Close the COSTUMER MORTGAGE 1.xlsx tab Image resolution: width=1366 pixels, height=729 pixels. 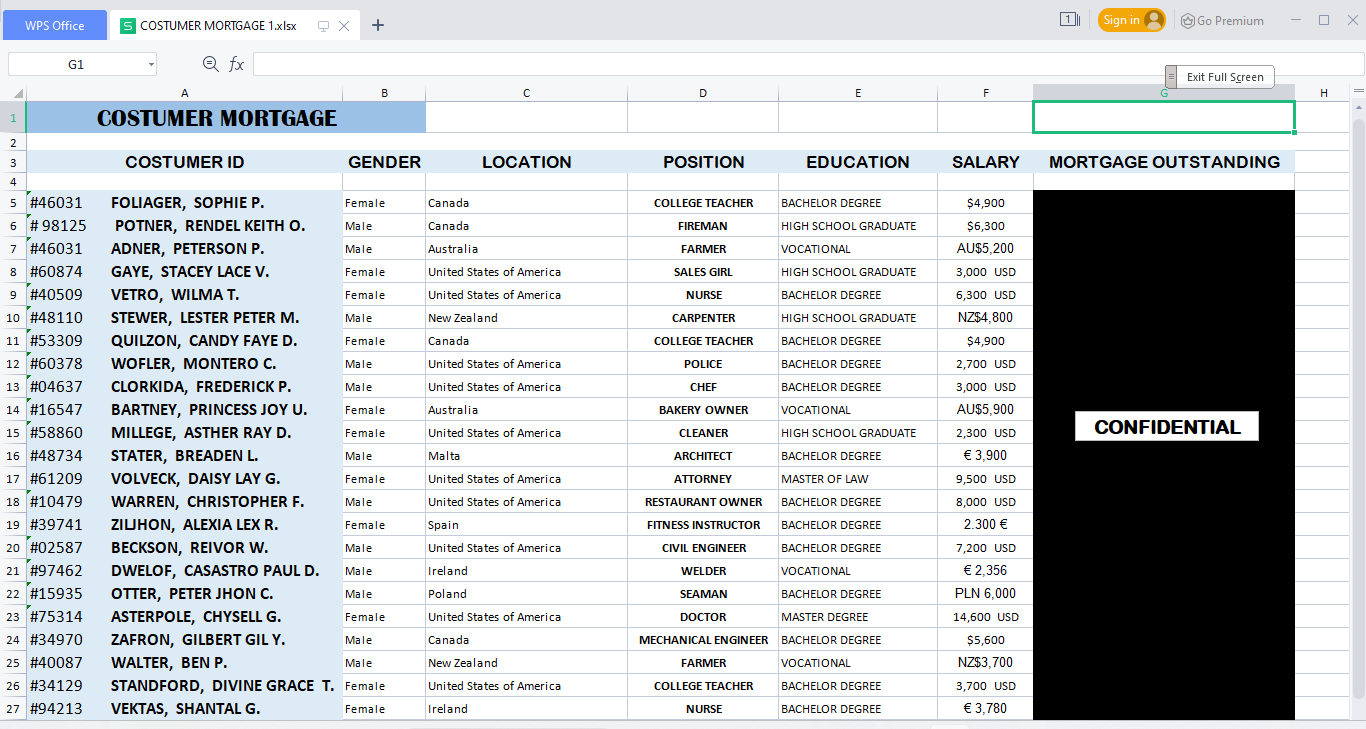pyautogui.click(x=344, y=26)
